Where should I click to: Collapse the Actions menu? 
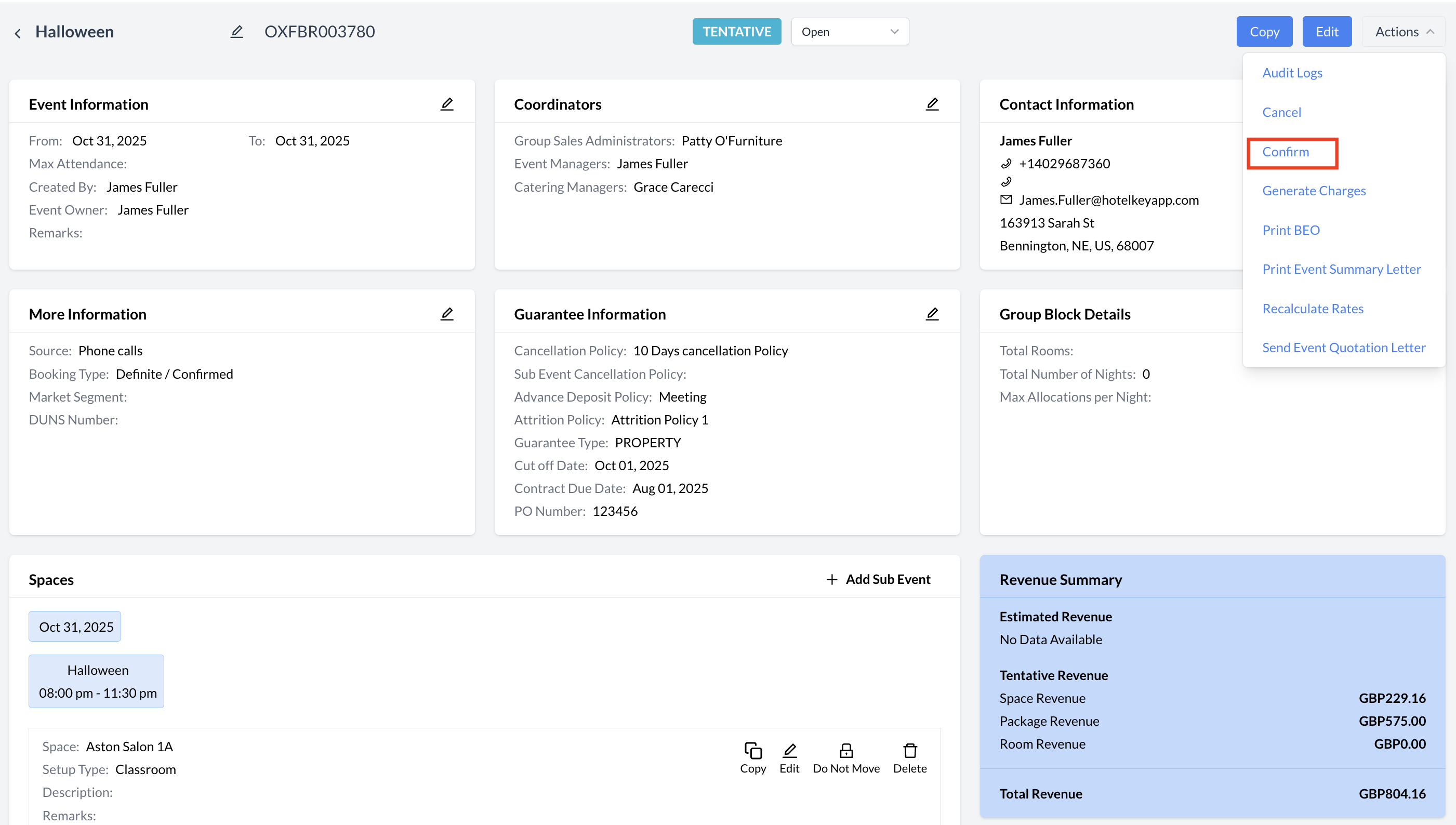click(x=1404, y=32)
